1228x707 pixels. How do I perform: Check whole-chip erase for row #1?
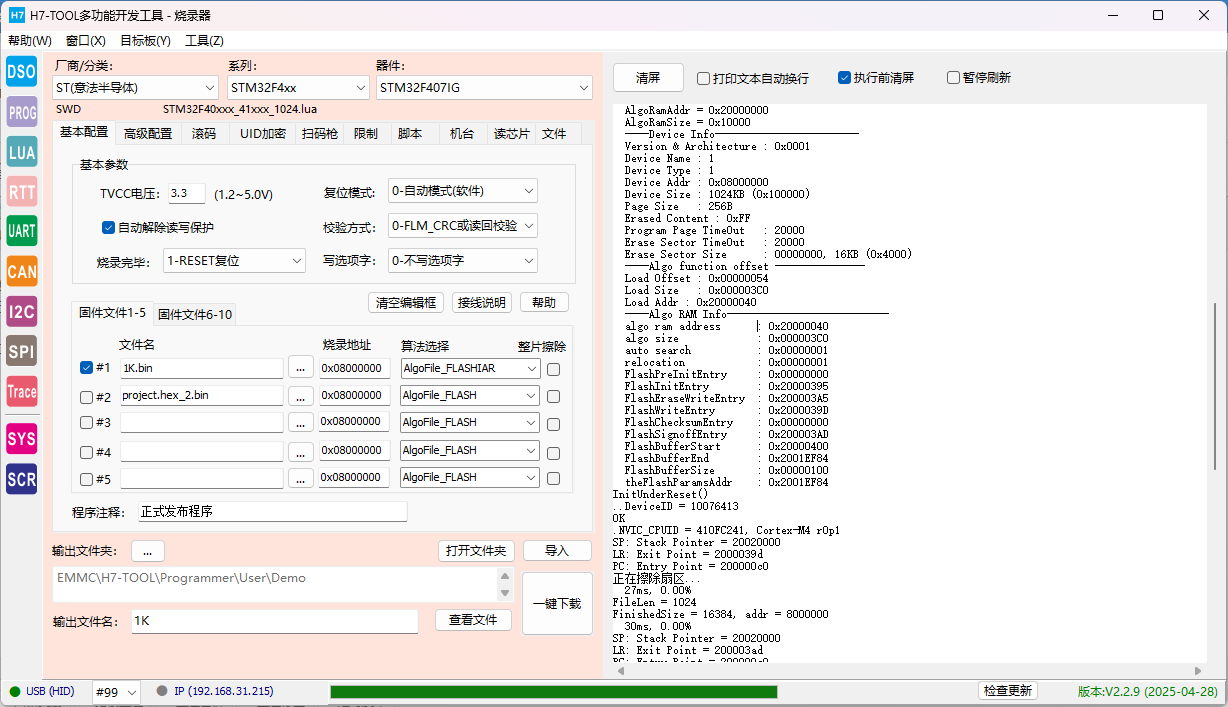coord(553,369)
